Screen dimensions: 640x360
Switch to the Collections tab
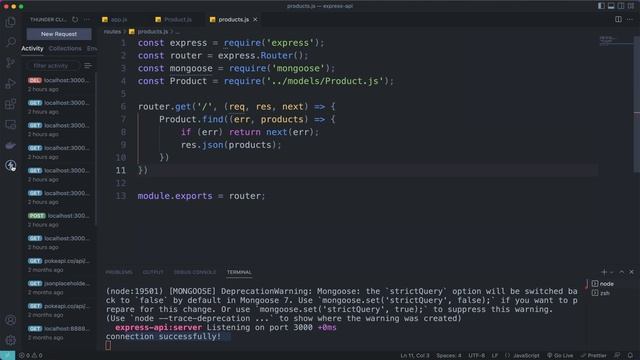(x=65, y=48)
